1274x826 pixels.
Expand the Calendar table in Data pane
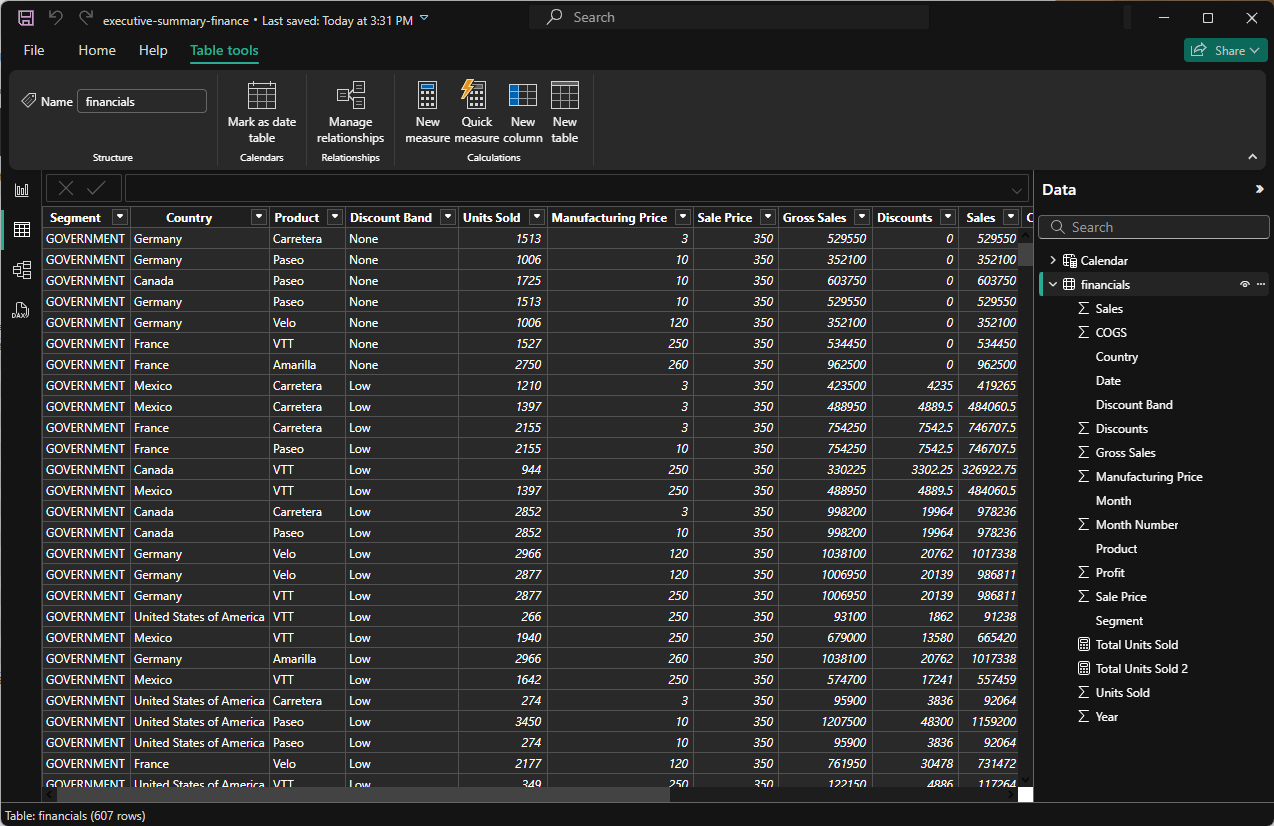1052,261
